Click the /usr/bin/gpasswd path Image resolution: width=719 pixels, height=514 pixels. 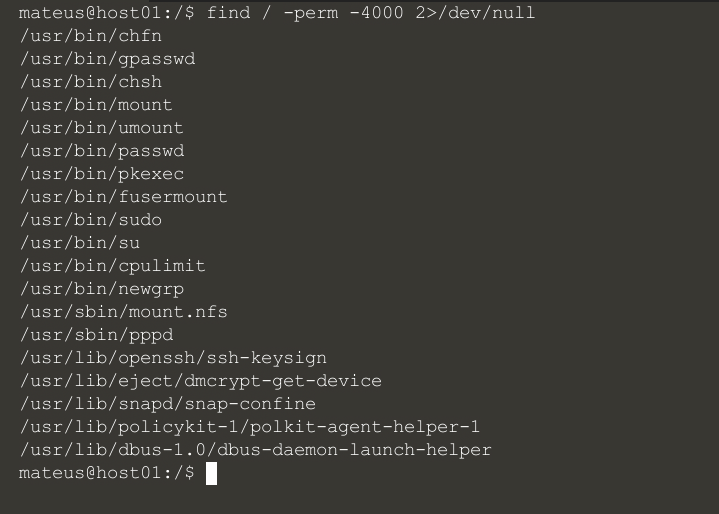click(x=107, y=59)
